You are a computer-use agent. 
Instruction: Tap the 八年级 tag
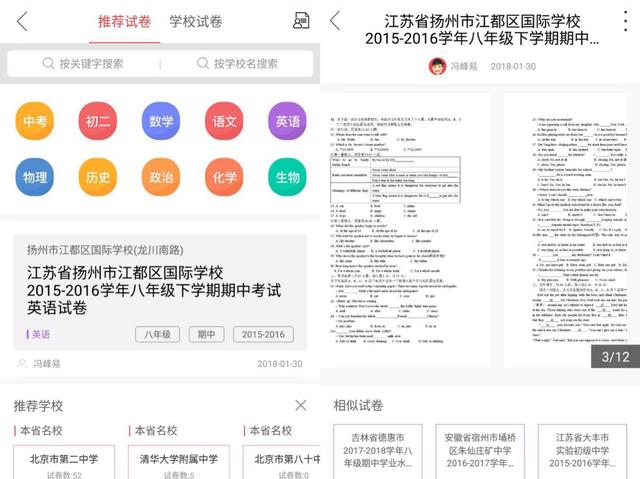tap(158, 335)
